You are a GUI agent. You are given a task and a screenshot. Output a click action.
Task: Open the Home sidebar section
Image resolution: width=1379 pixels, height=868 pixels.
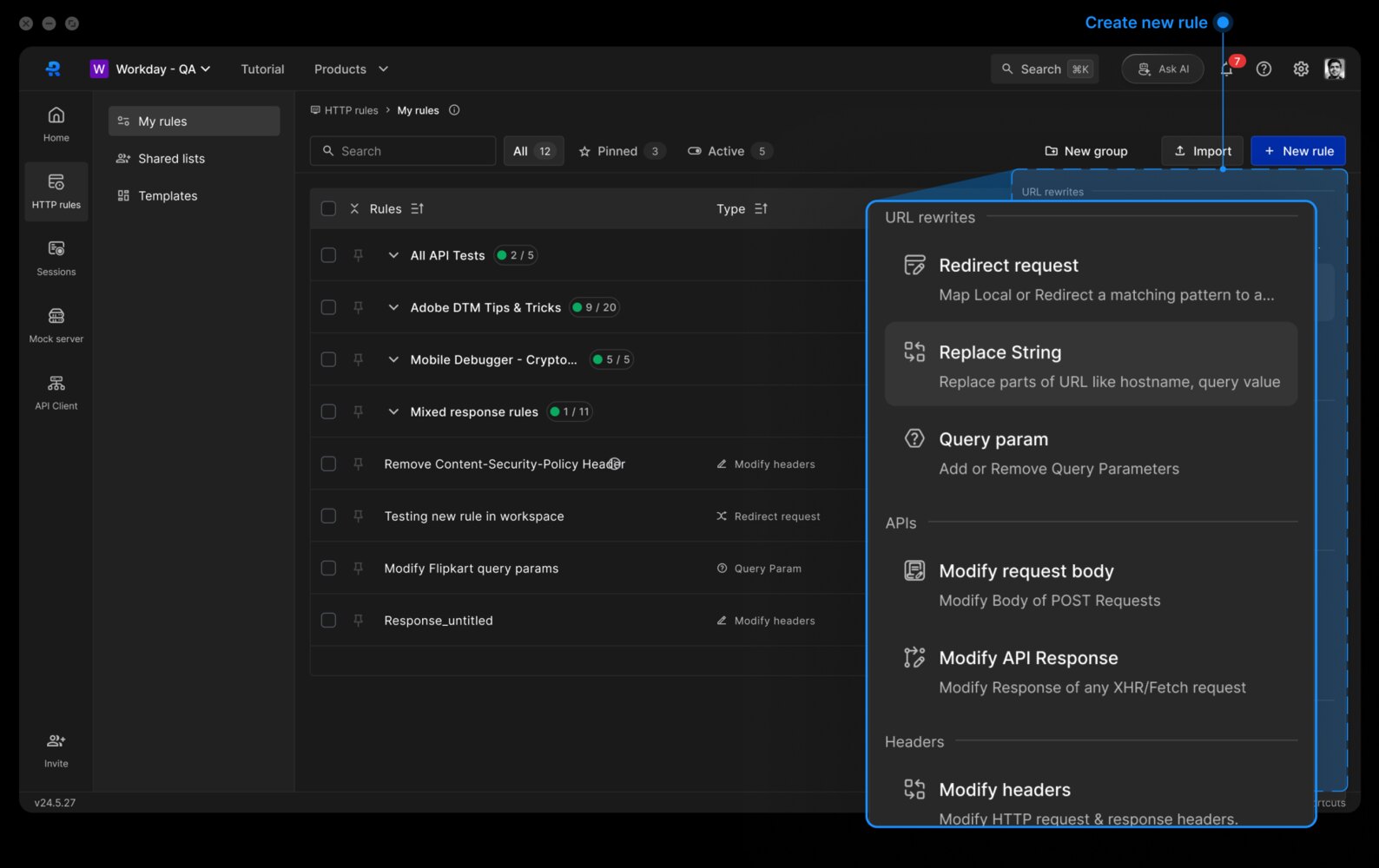pyautogui.click(x=56, y=124)
